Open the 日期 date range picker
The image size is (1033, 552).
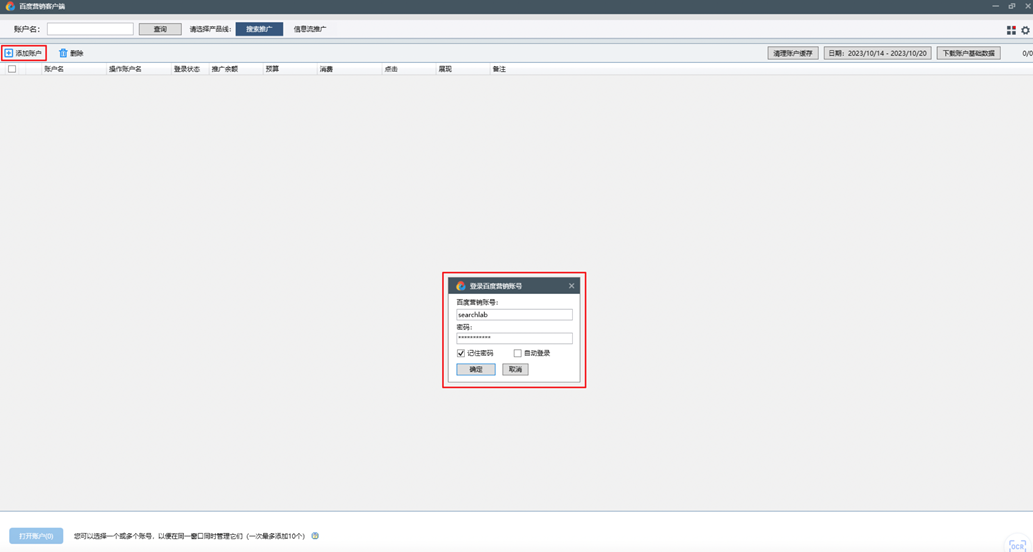pyautogui.click(x=877, y=53)
